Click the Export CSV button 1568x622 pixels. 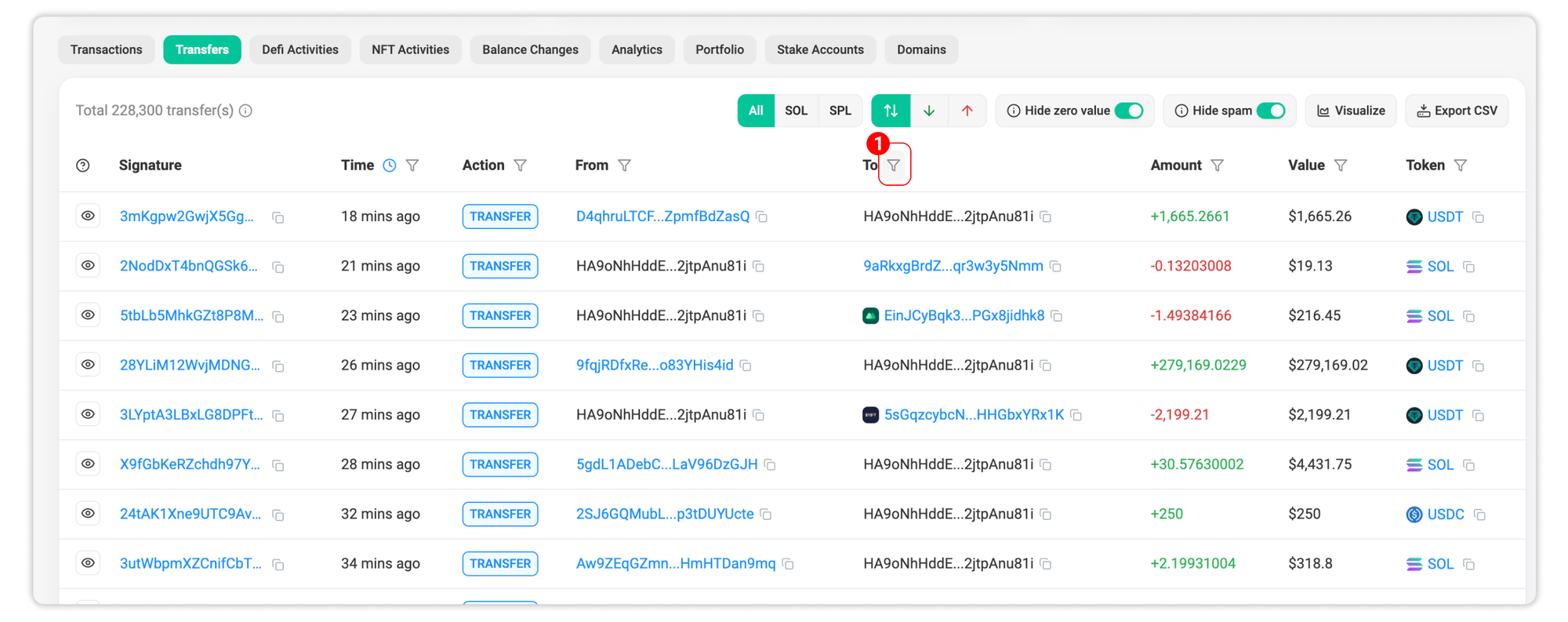pyautogui.click(x=1457, y=111)
